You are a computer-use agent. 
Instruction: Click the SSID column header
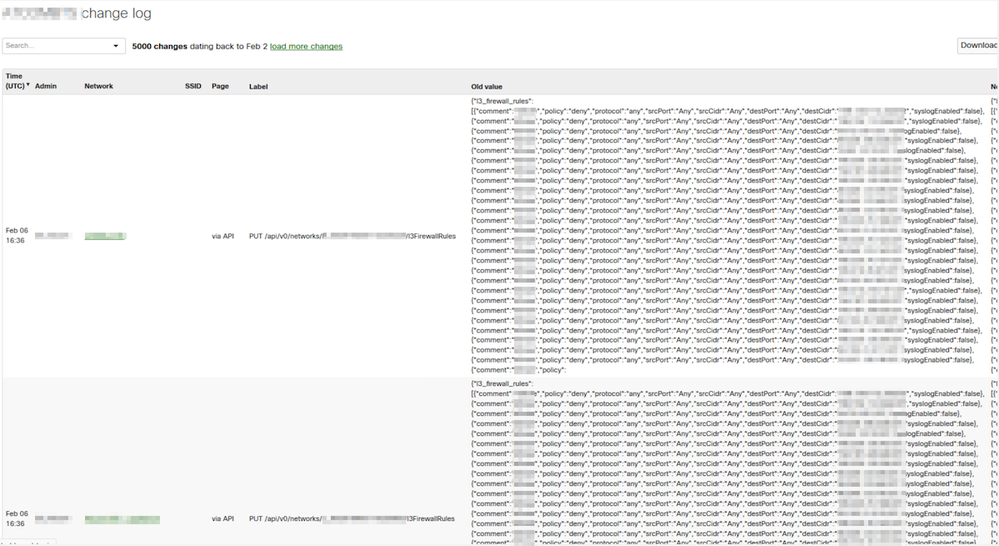[193, 86]
